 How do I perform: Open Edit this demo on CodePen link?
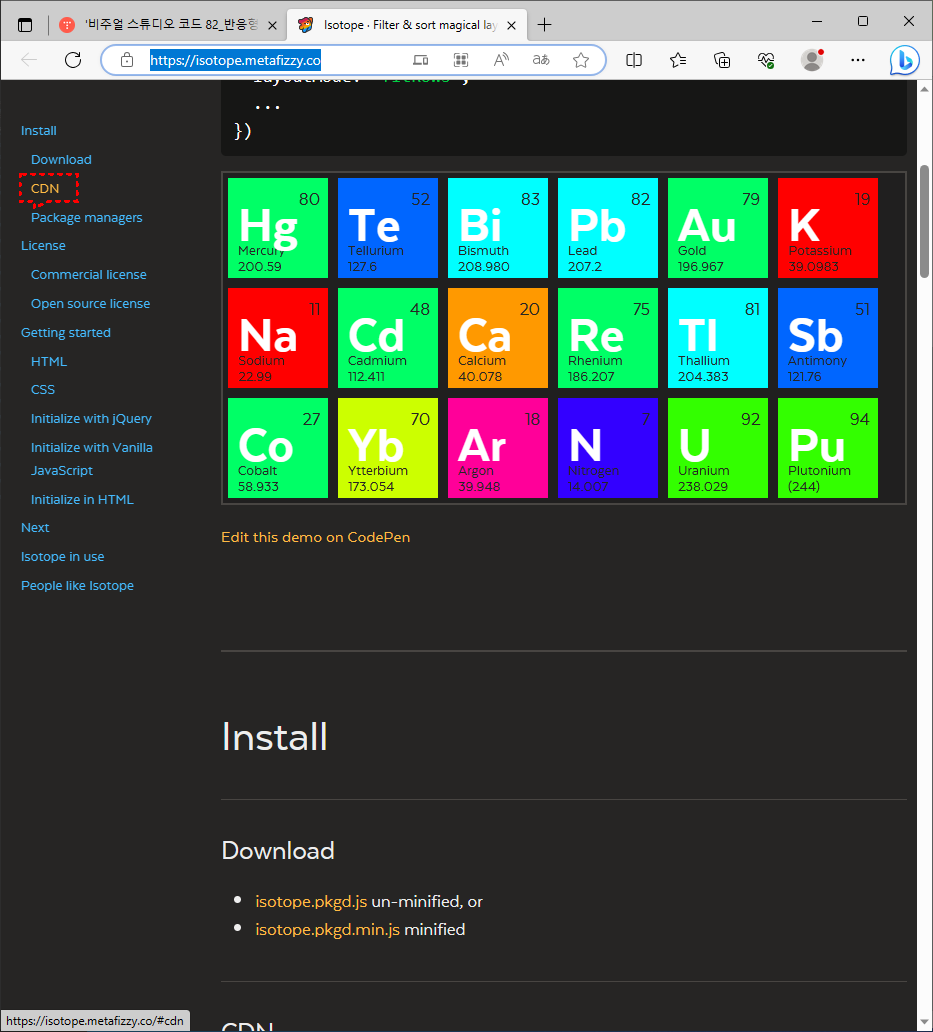[x=315, y=537]
